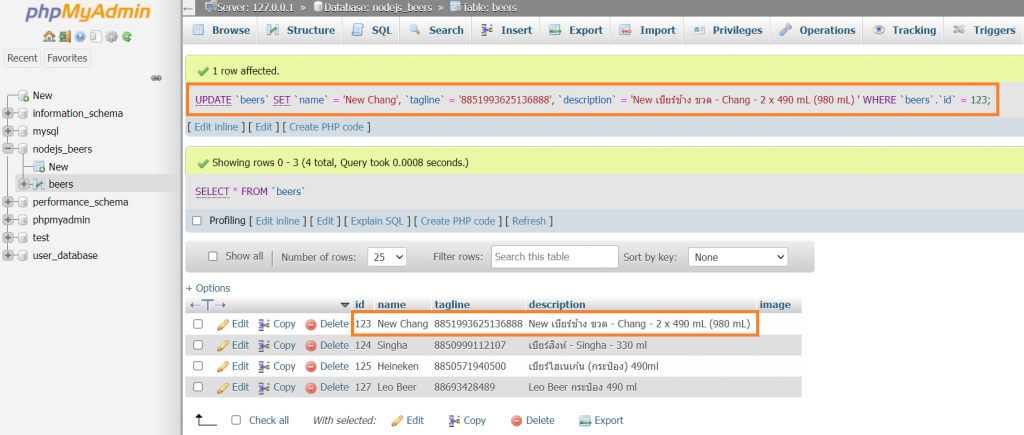Select the Singha row checkbox
1024x435 pixels.
pos(198,345)
